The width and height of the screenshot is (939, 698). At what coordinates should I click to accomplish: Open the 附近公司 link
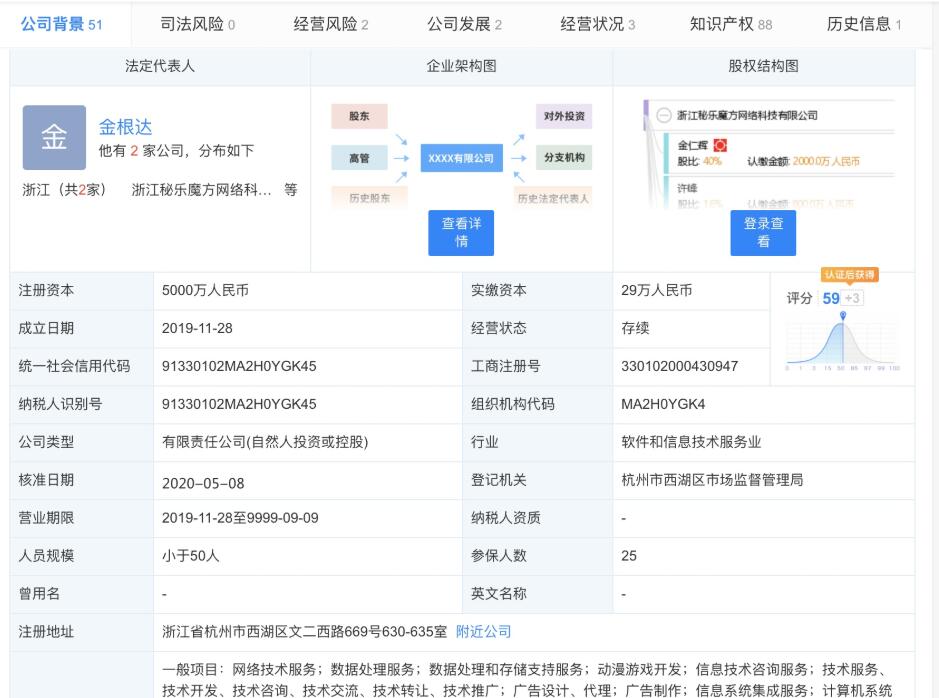483,632
